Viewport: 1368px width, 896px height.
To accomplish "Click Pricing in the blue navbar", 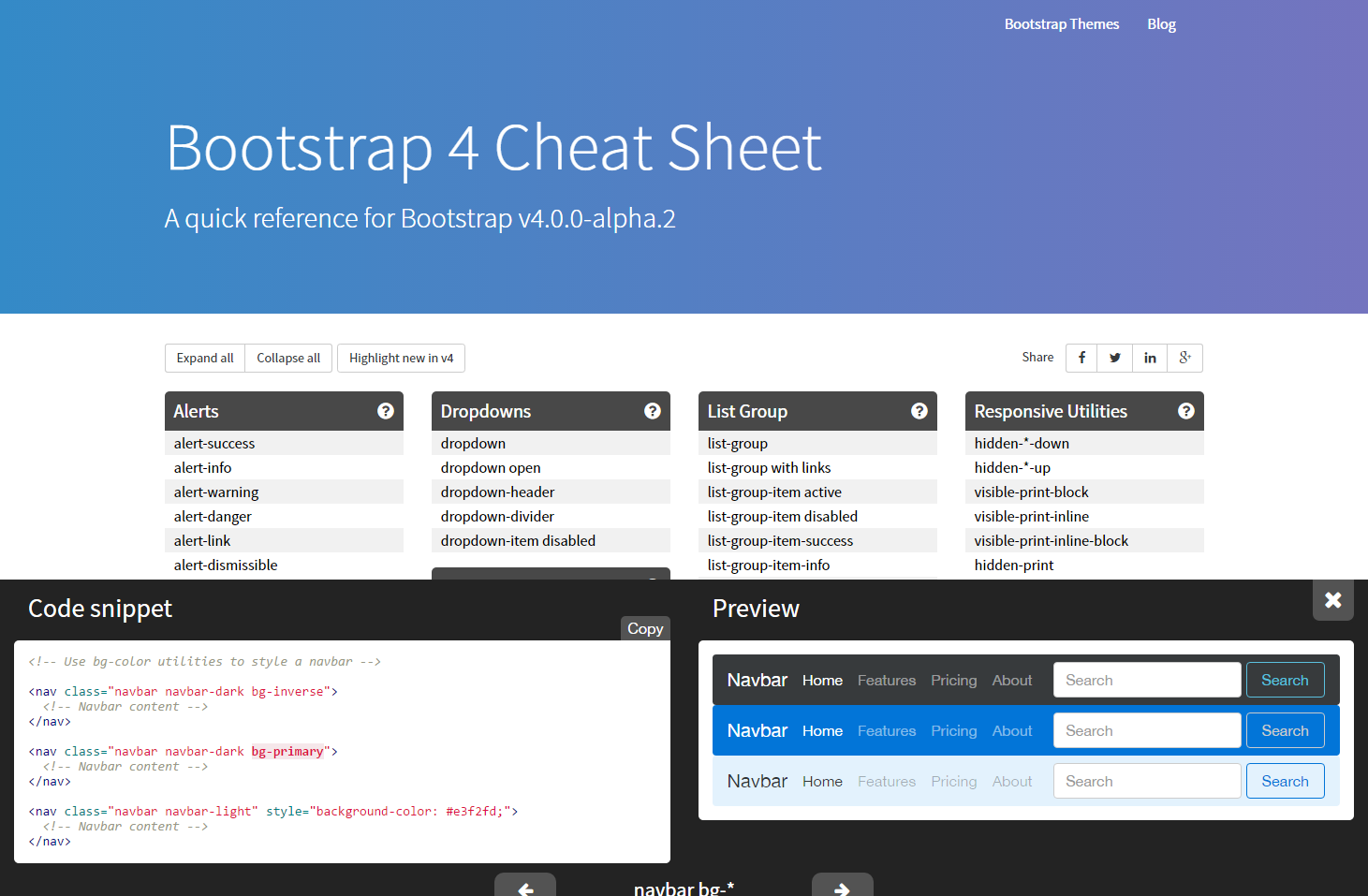I will click(x=953, y=731).
